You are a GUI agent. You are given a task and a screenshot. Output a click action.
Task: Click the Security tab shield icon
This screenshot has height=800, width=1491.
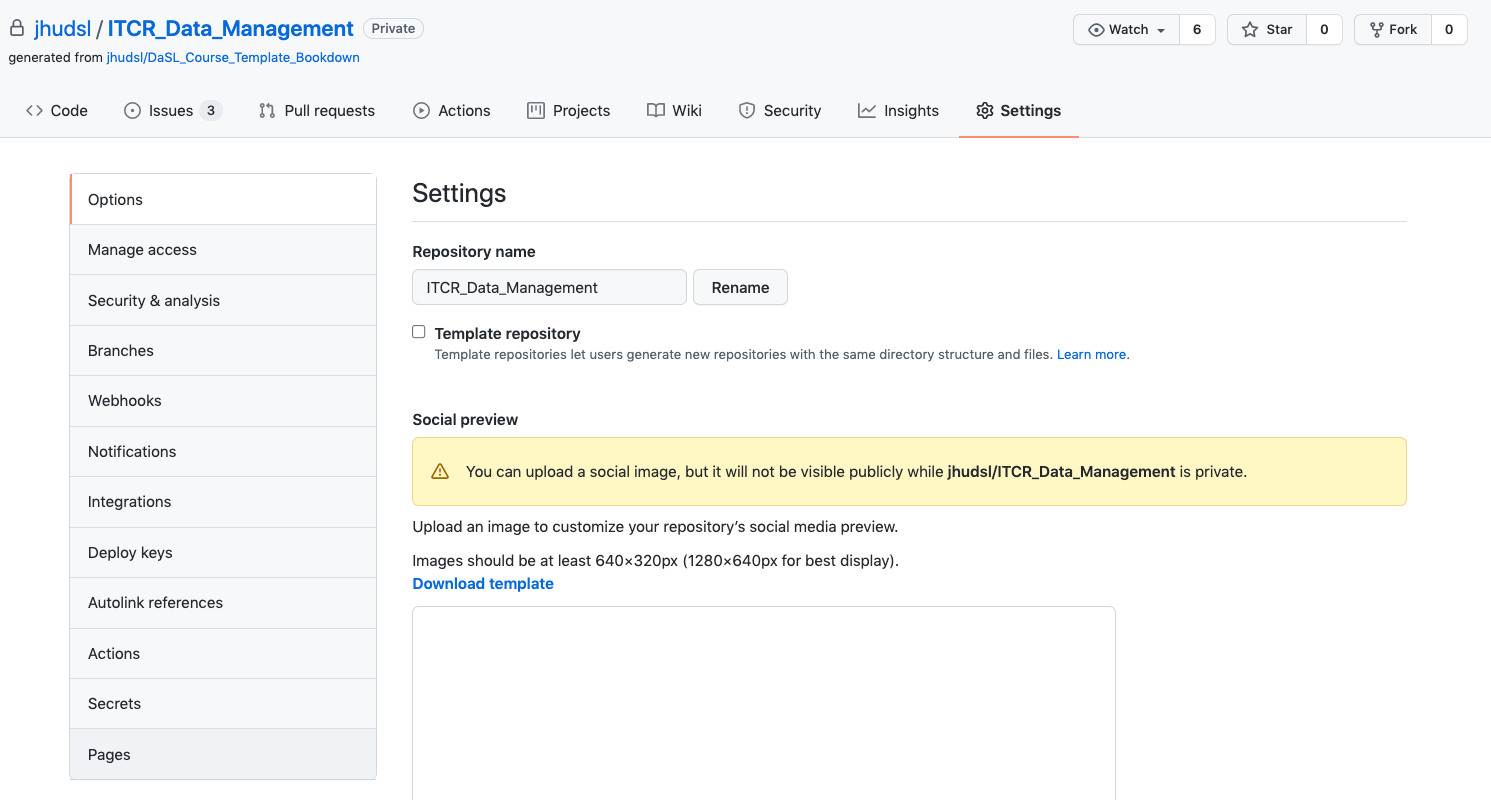click(746, 111)
